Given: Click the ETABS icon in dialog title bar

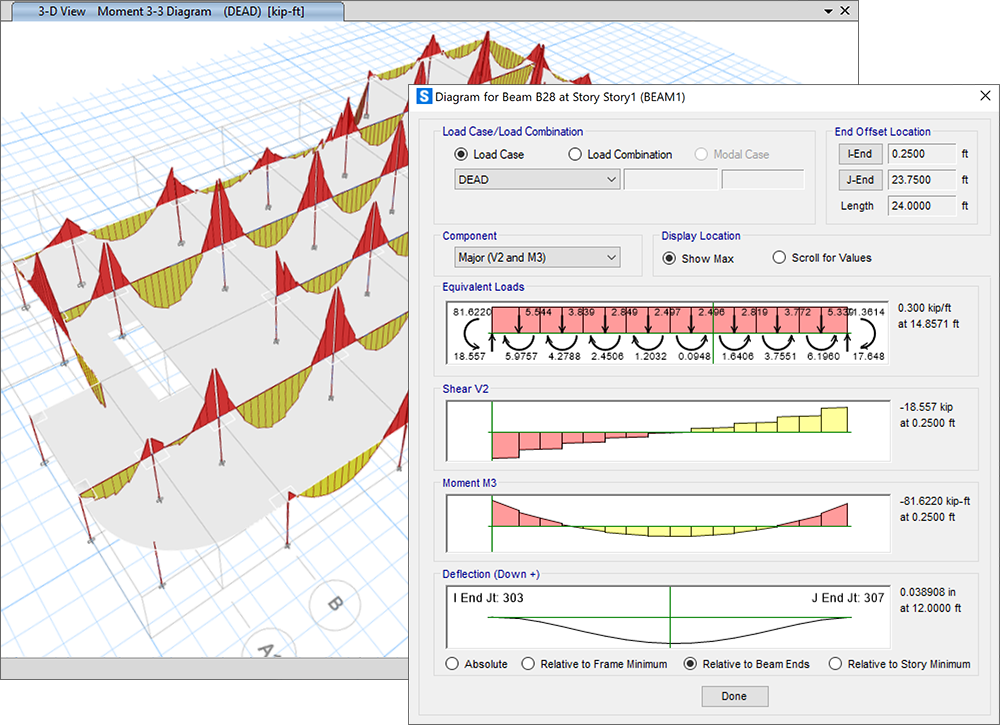Looking at the screenshot, I should point(423,97).
